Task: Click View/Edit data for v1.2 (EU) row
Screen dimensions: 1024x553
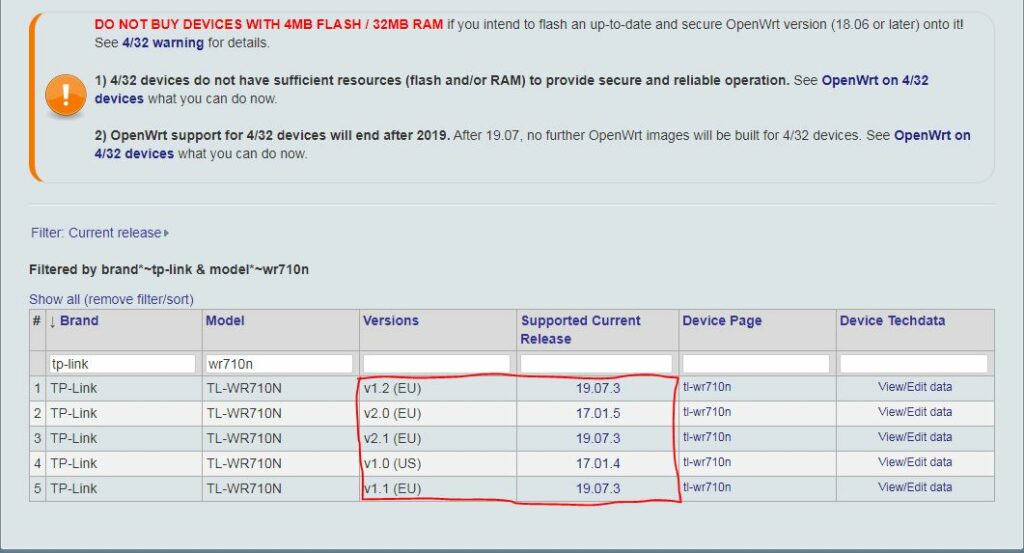Action: [x=915, y=387]
